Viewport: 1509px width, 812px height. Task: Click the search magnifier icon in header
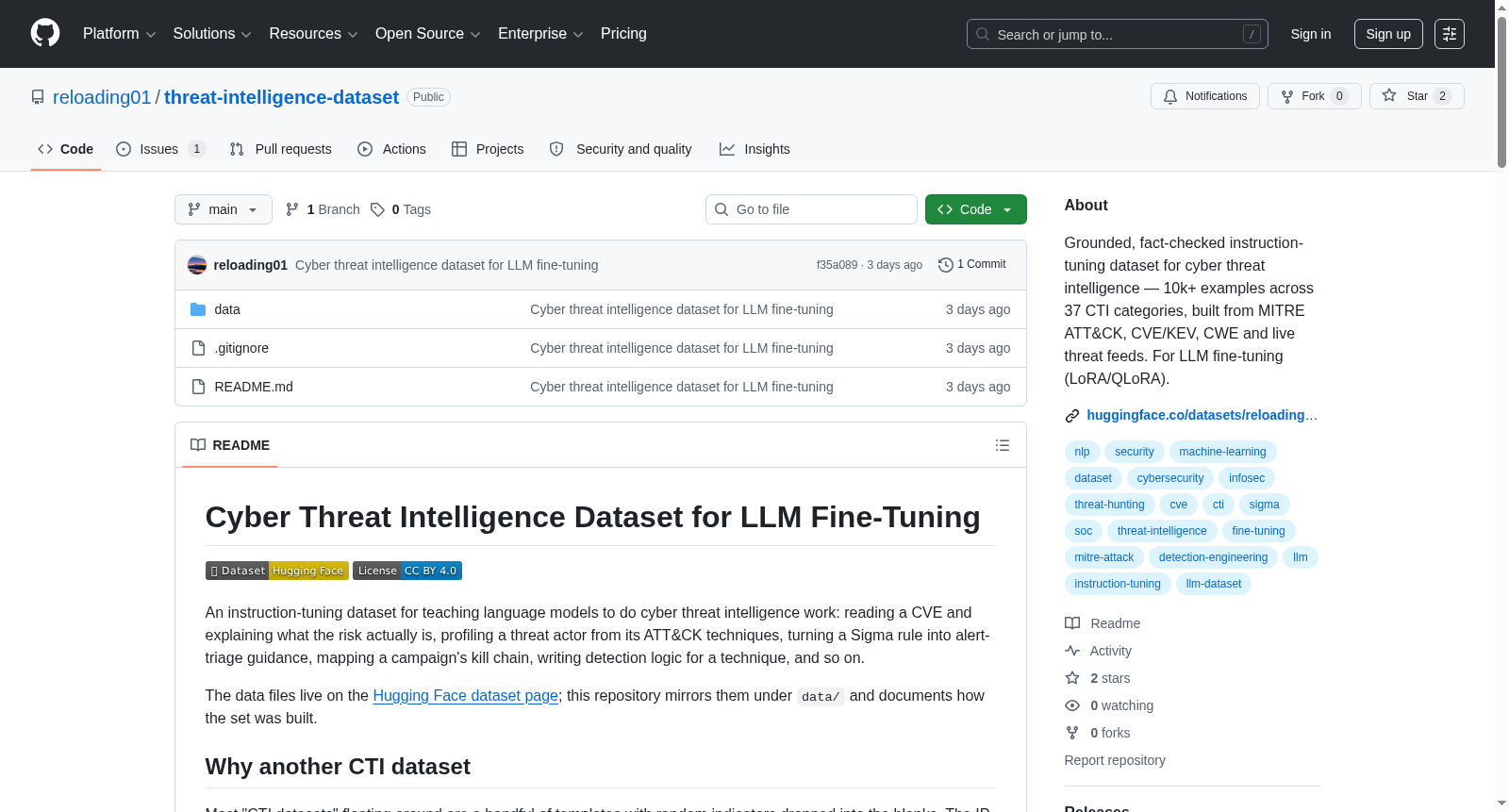[x=983, y=34]
